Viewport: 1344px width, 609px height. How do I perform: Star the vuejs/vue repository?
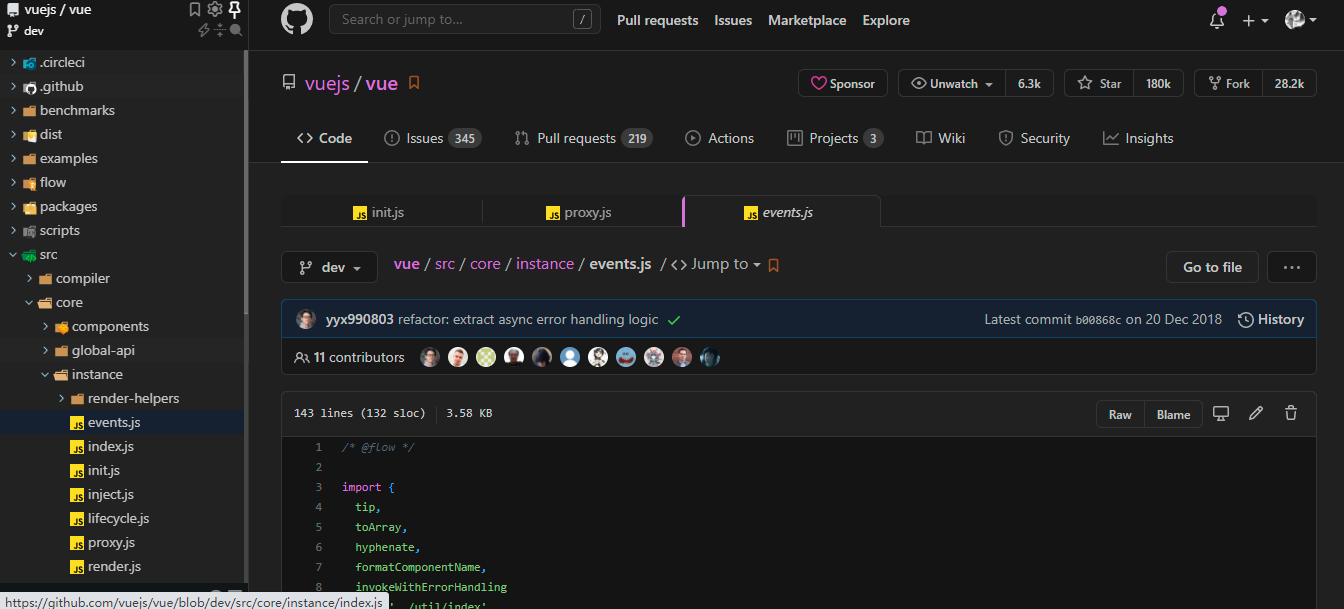coord(1100,84)
